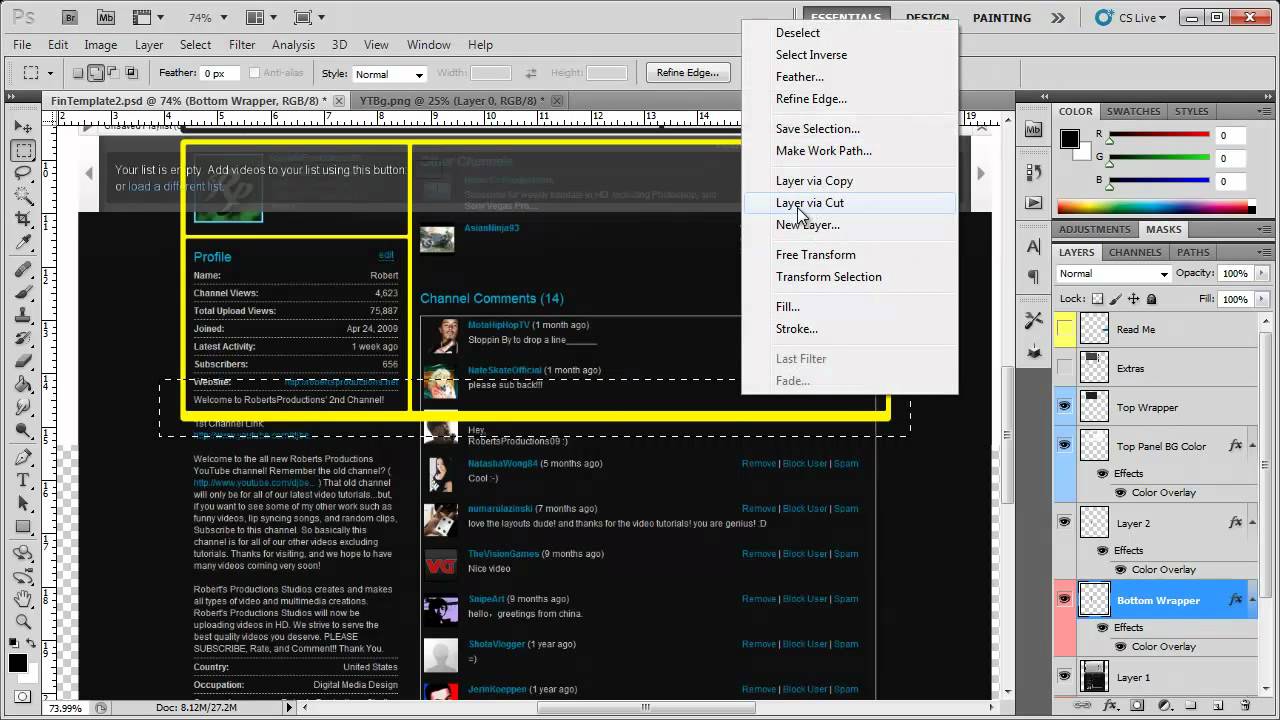Switch to the YTBg.png document tab
Screen dimensions: 1280x720
[x=452, y=100]
